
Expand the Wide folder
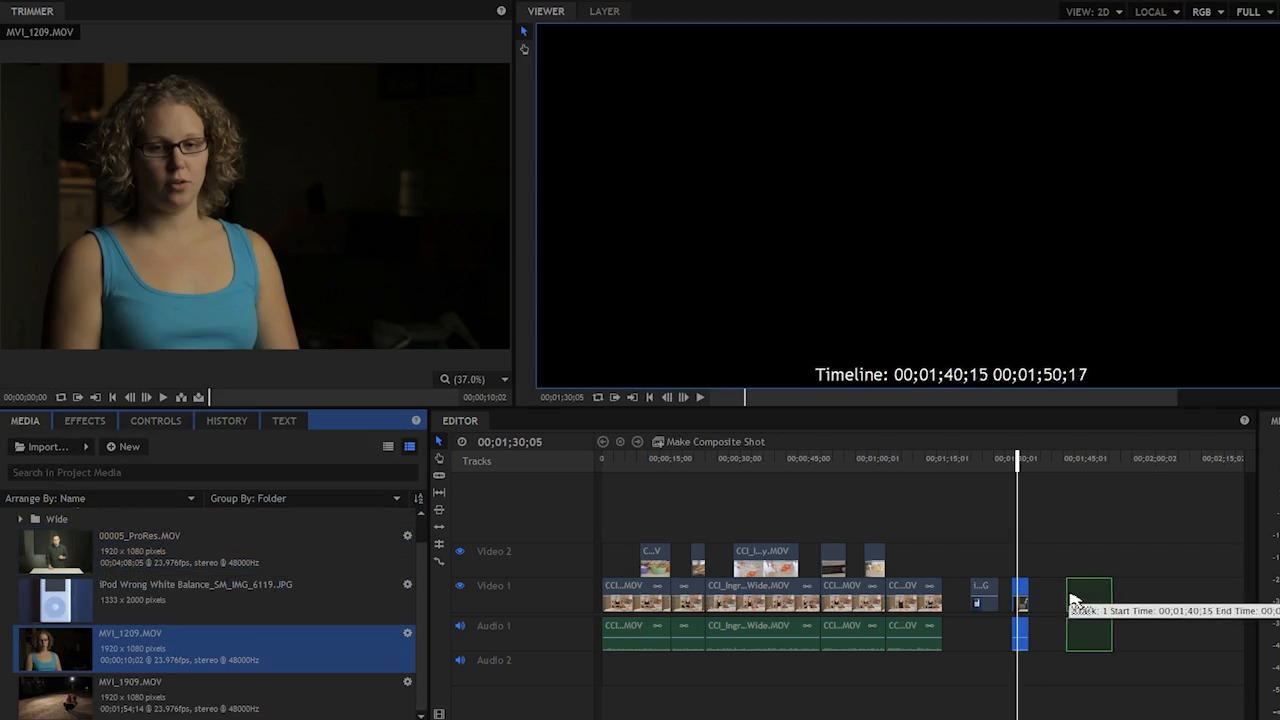click(x=20, y=519)
